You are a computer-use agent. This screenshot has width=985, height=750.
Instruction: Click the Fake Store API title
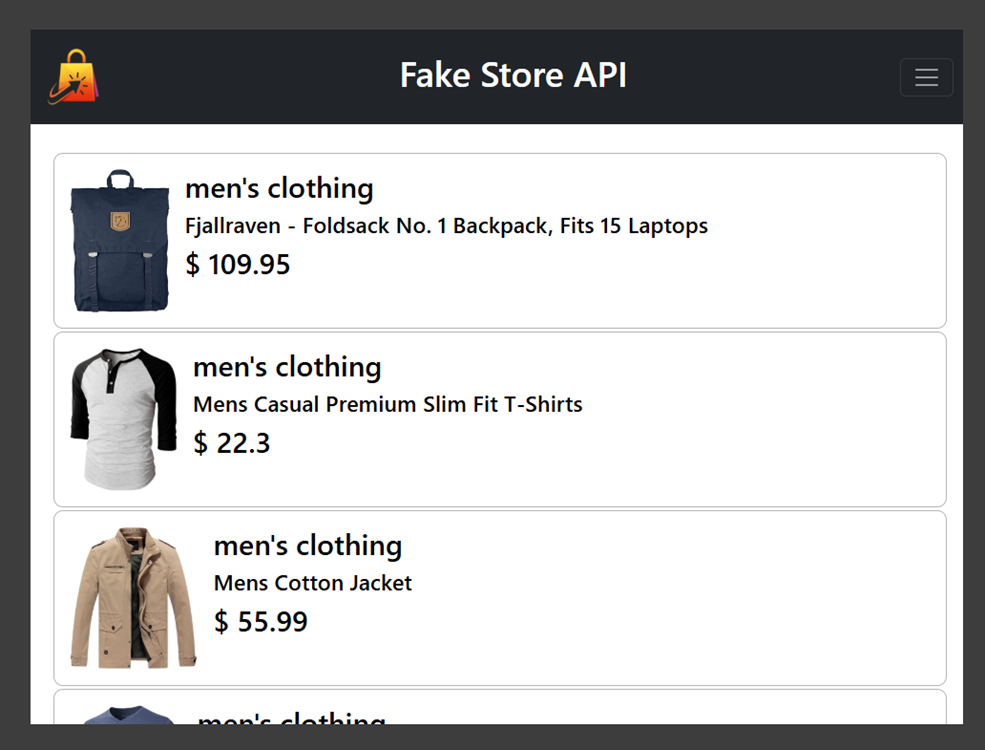(x=512, y=76)
